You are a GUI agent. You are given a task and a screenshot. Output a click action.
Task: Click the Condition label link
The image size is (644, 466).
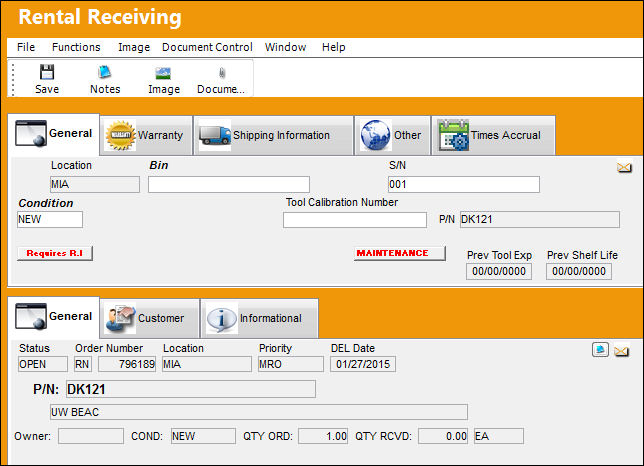[x=46, y=203]
